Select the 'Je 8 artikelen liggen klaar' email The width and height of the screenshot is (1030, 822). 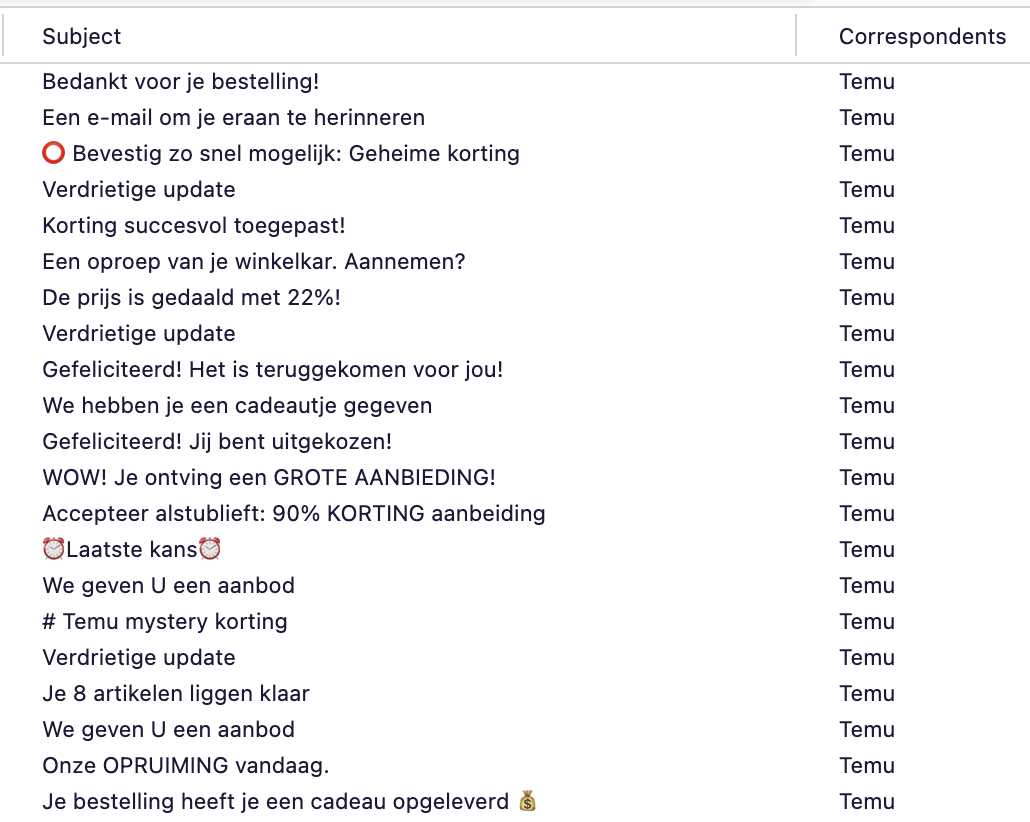point(176,694)
